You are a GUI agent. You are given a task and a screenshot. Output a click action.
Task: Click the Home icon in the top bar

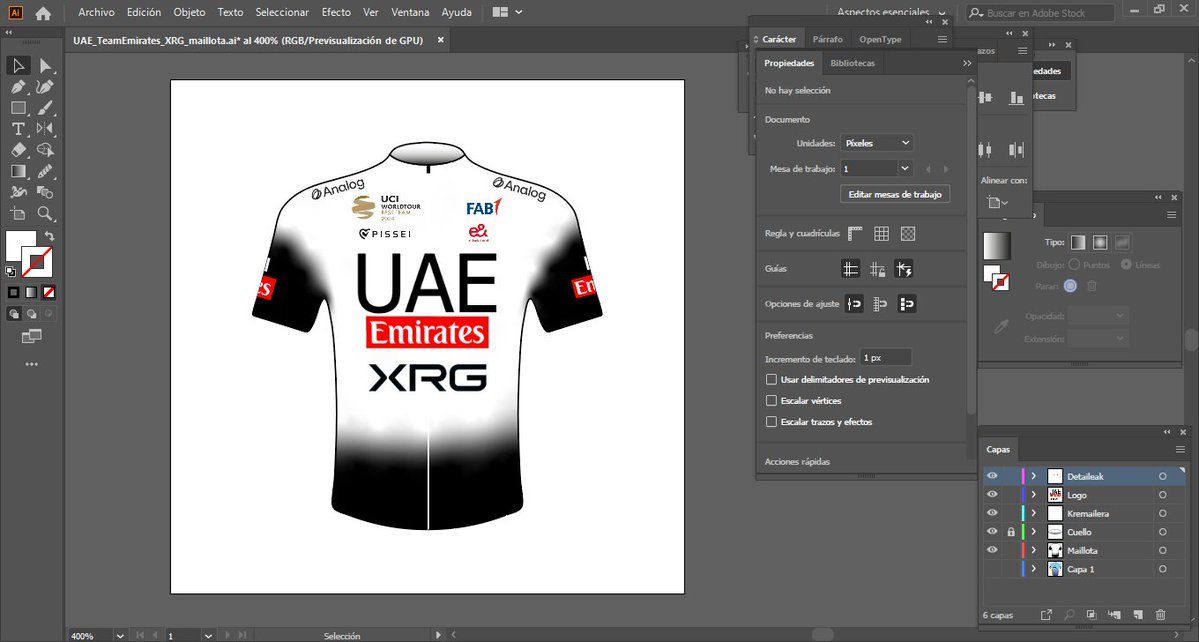[44, 13]
